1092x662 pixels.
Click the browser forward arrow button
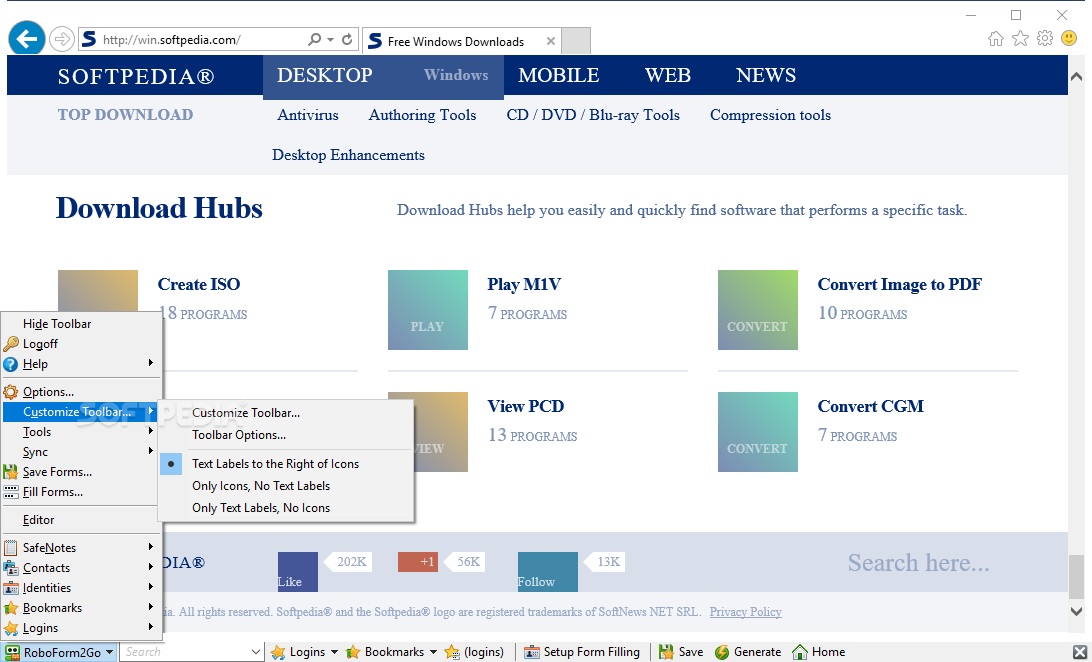click(x=62, y=39)
